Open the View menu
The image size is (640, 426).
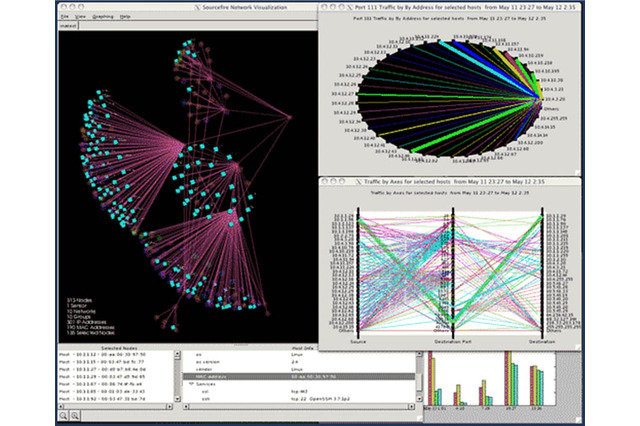point(79,17)
